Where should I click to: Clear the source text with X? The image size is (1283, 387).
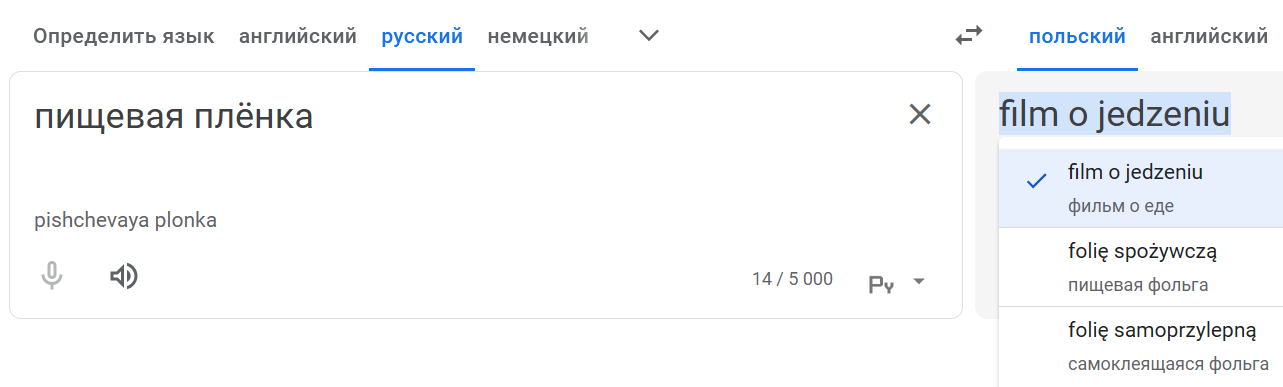pos(919,115)
